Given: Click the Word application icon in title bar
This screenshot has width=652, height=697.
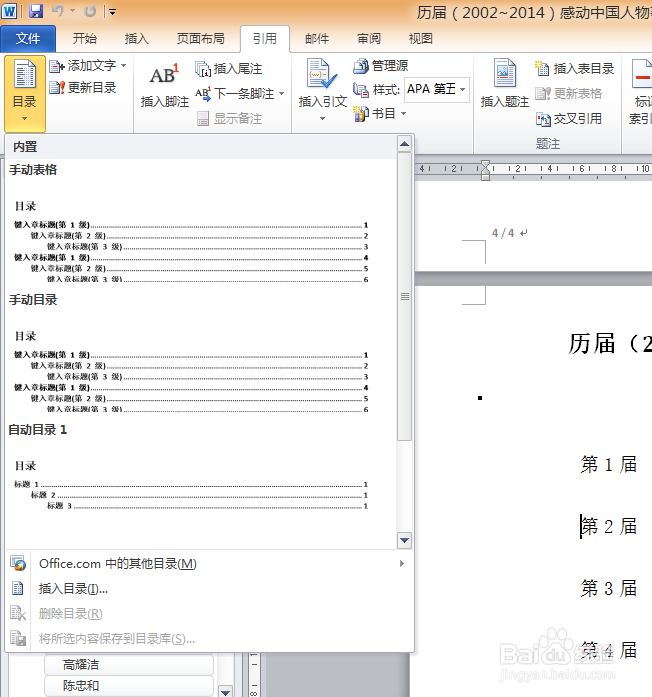Looking at the screenshot, I should pos(9,11).
